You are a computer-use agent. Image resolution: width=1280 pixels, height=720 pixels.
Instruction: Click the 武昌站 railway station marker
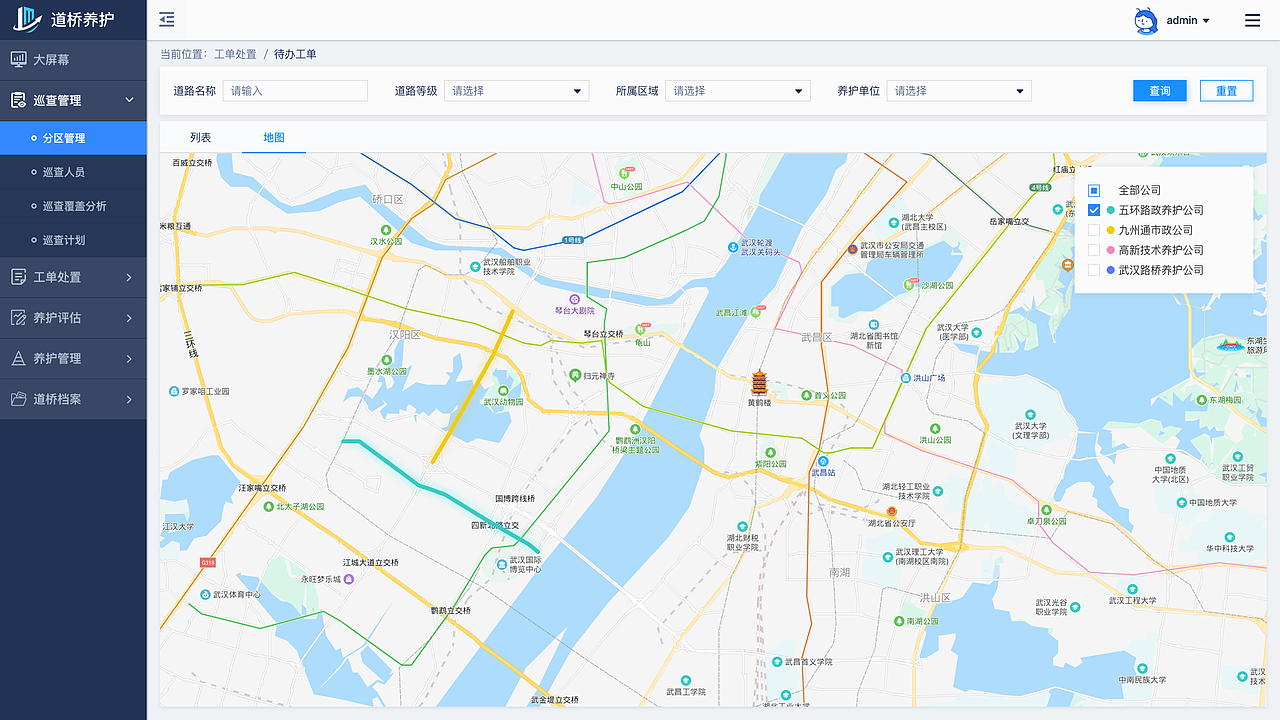click(x=823, y=461)
